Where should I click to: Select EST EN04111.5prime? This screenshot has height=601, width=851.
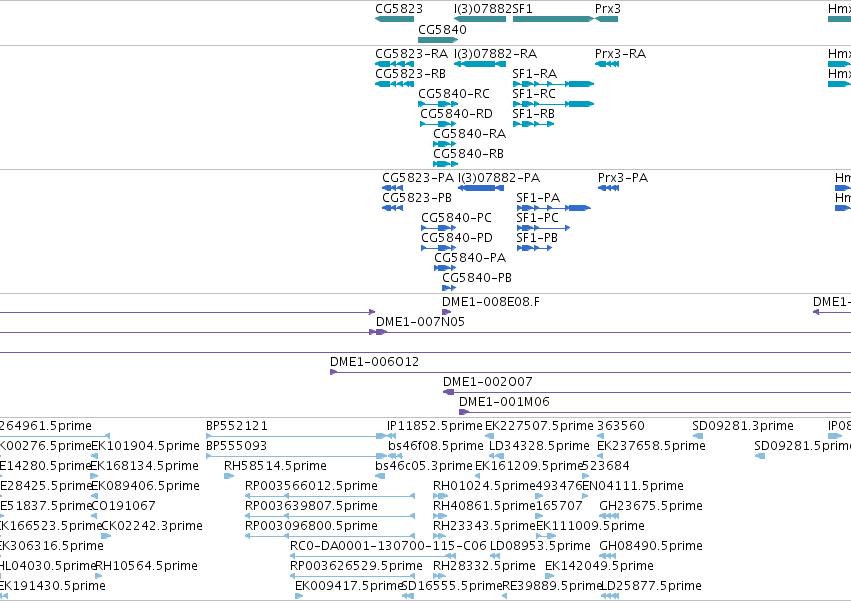[585, 496]
